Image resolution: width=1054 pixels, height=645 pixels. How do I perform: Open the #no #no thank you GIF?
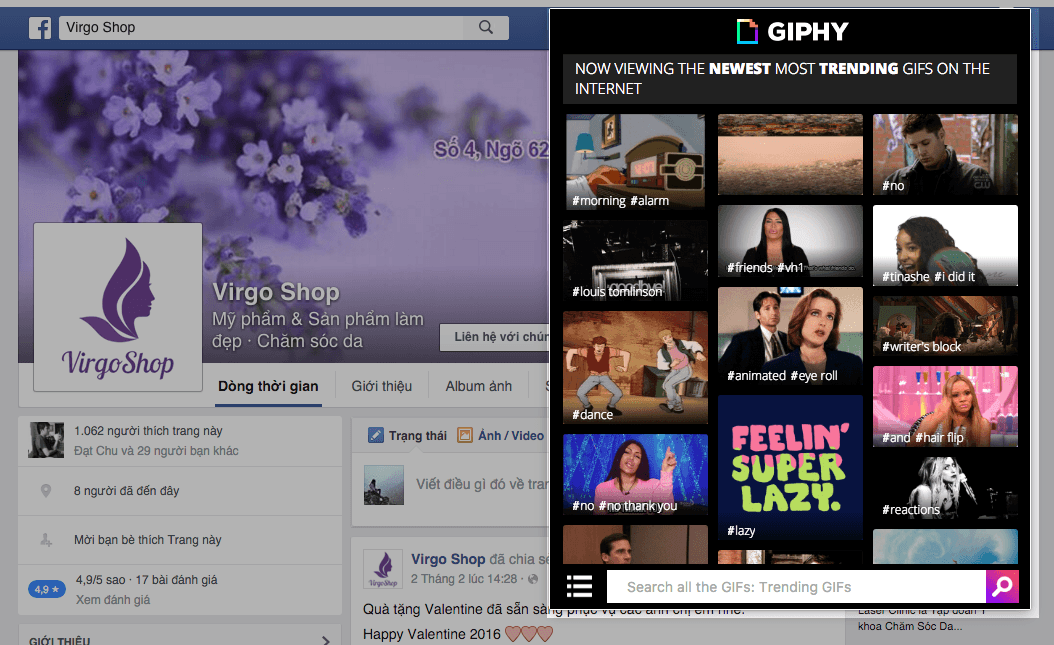(x=635, y=474)
